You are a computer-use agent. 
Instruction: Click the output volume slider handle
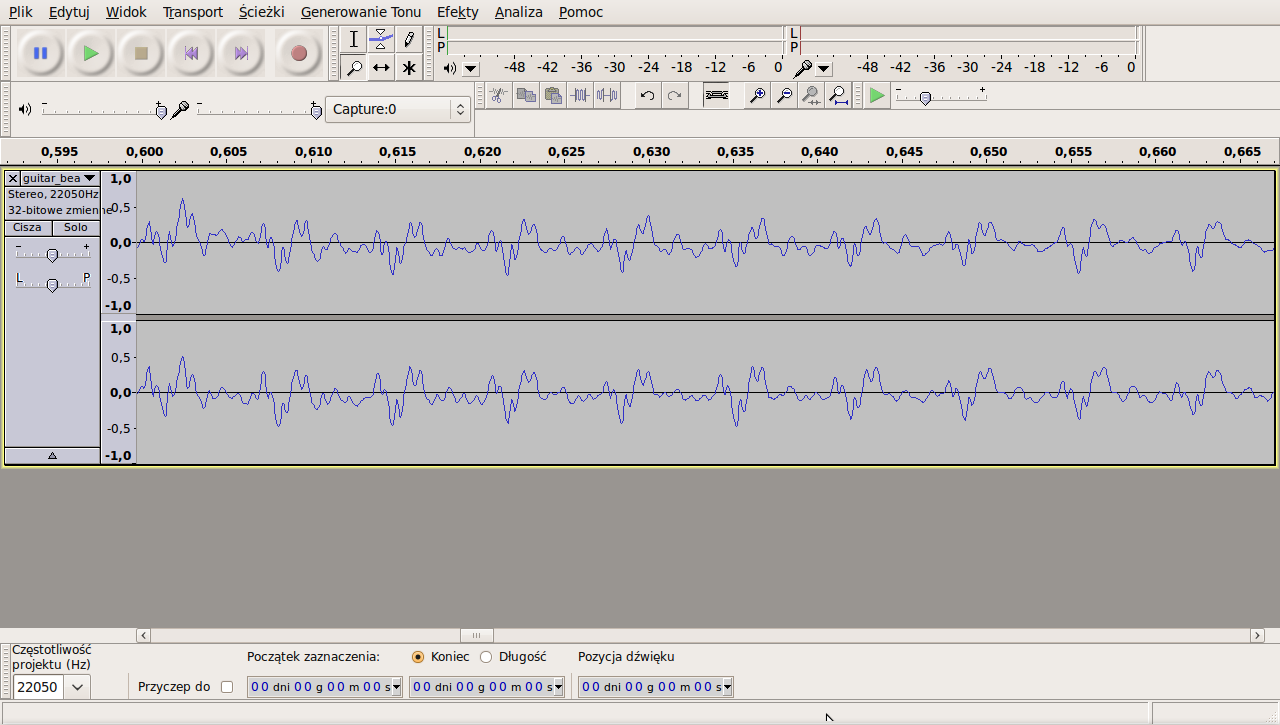161,110
